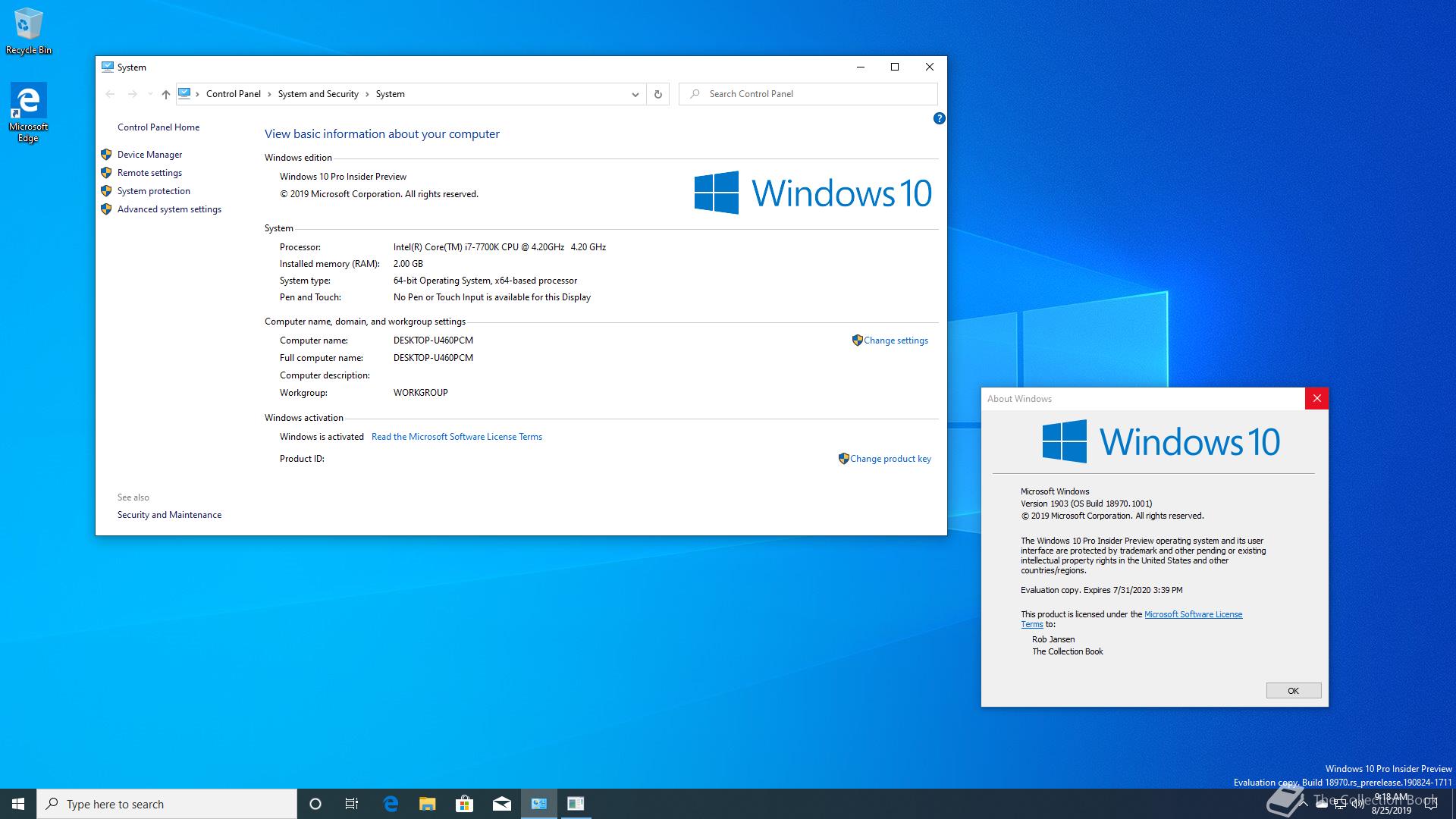Open File Explorer from the taskbar
1456x819 pixels.
[x=427, y=804]
